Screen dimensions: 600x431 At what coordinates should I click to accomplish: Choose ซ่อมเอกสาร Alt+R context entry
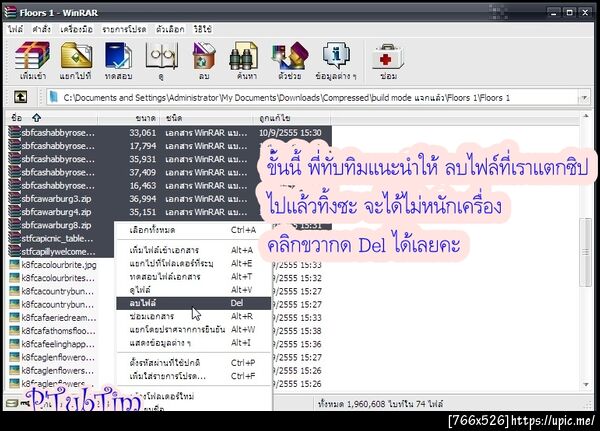click(194, 316)
